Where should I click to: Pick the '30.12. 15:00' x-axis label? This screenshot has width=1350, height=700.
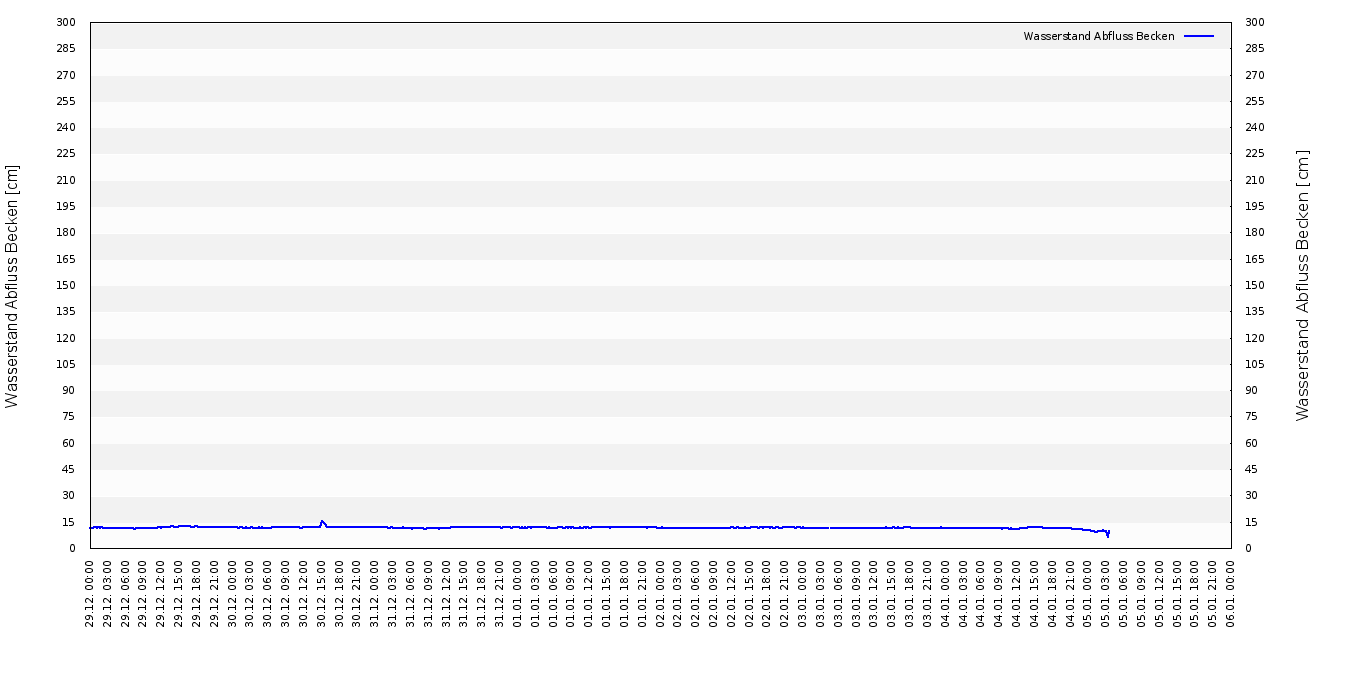click(x=322, y=593)
